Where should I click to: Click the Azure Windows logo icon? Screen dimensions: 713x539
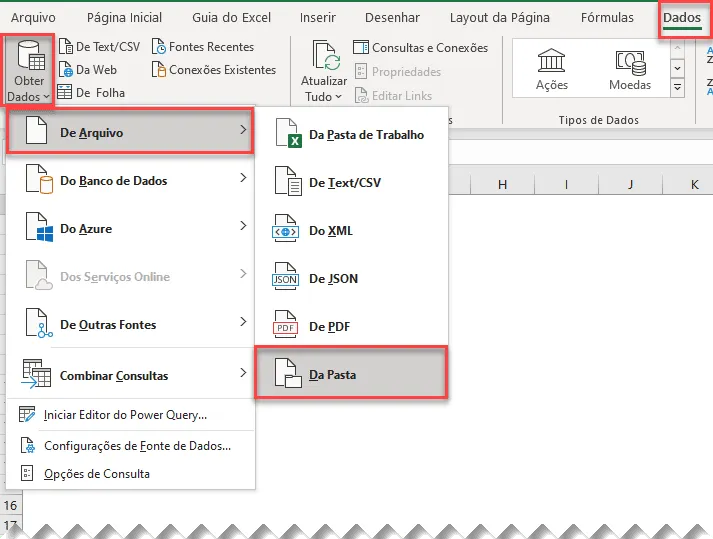(39, 227)
